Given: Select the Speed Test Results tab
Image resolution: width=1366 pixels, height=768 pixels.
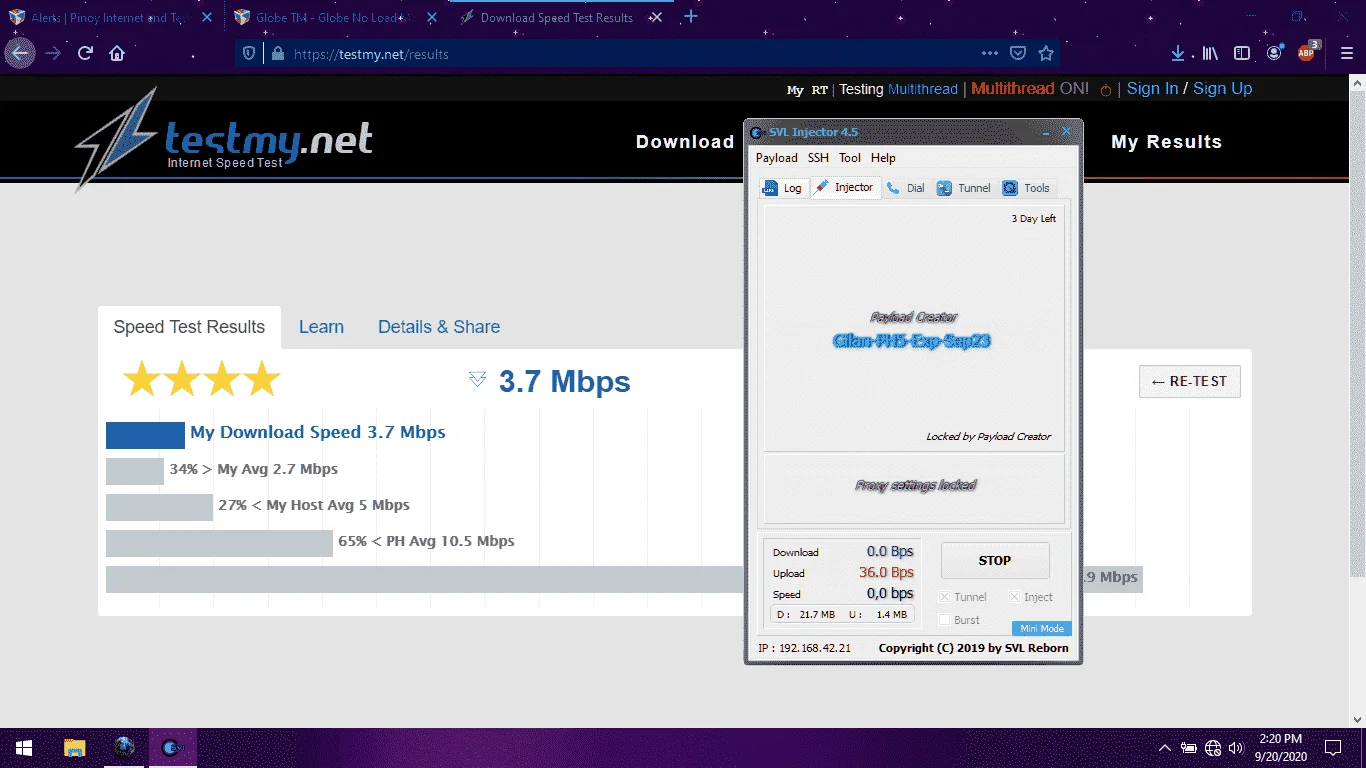Looking at the screenshot, I should tap(189, 327).
